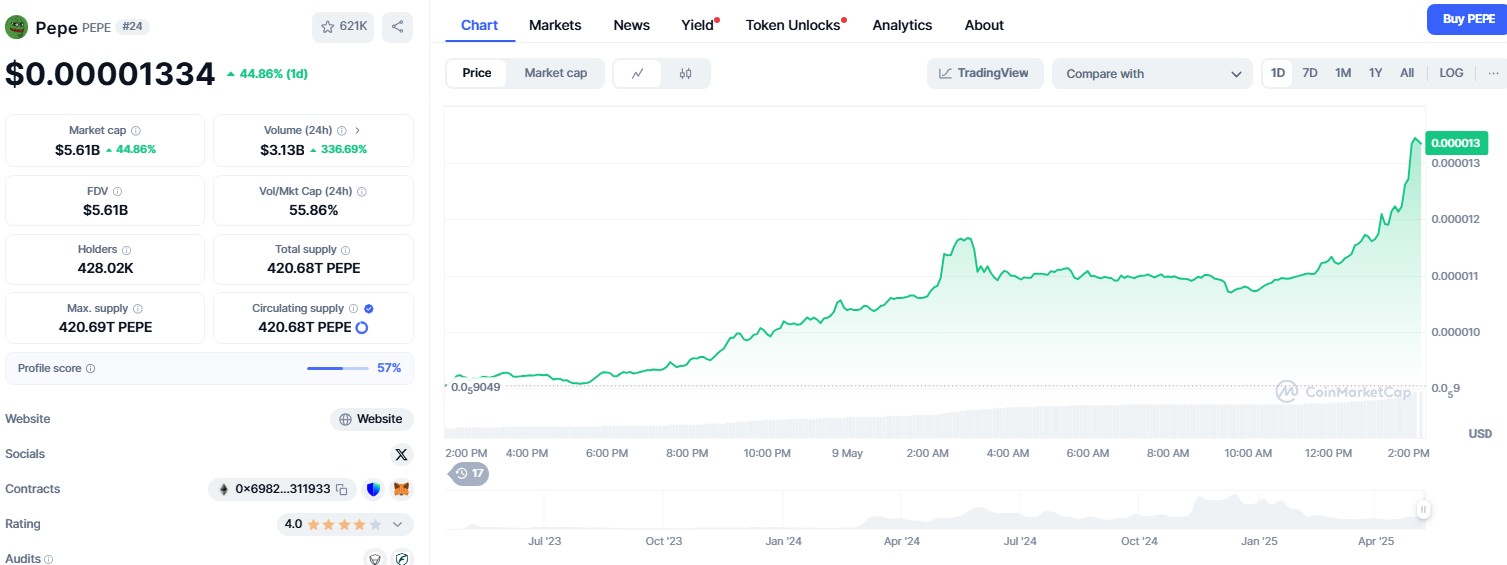The width and height of the screenshot is (1507, 565).
Task: Open the Compare with dropdown
Action: tap(1151, 74)
